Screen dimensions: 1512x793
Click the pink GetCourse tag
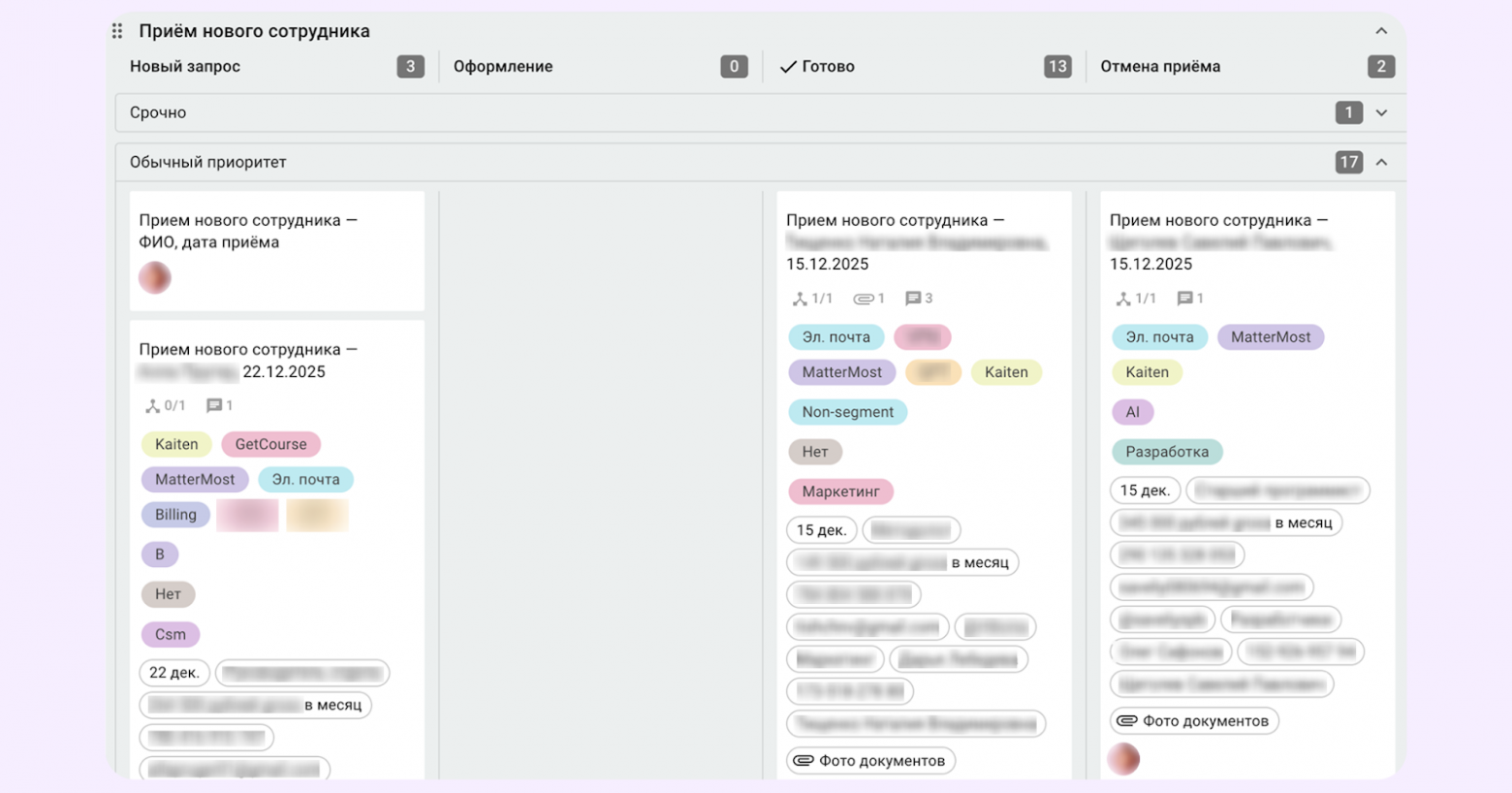(270, 444)
